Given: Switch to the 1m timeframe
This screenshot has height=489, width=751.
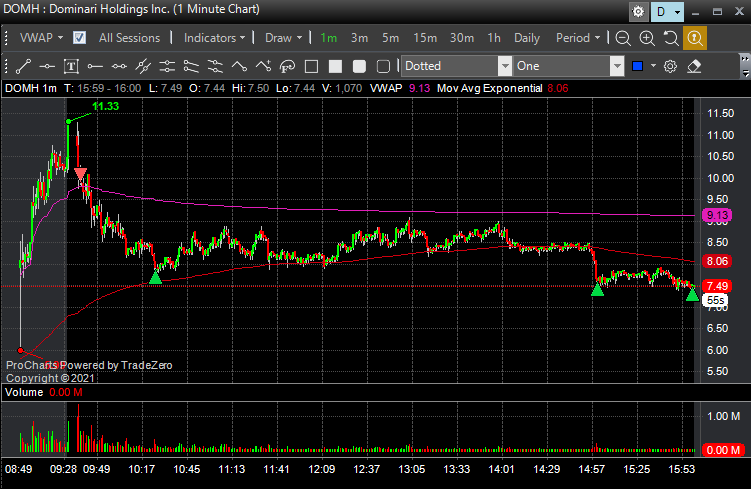Looking at the screenshot, I should point(329,38).
